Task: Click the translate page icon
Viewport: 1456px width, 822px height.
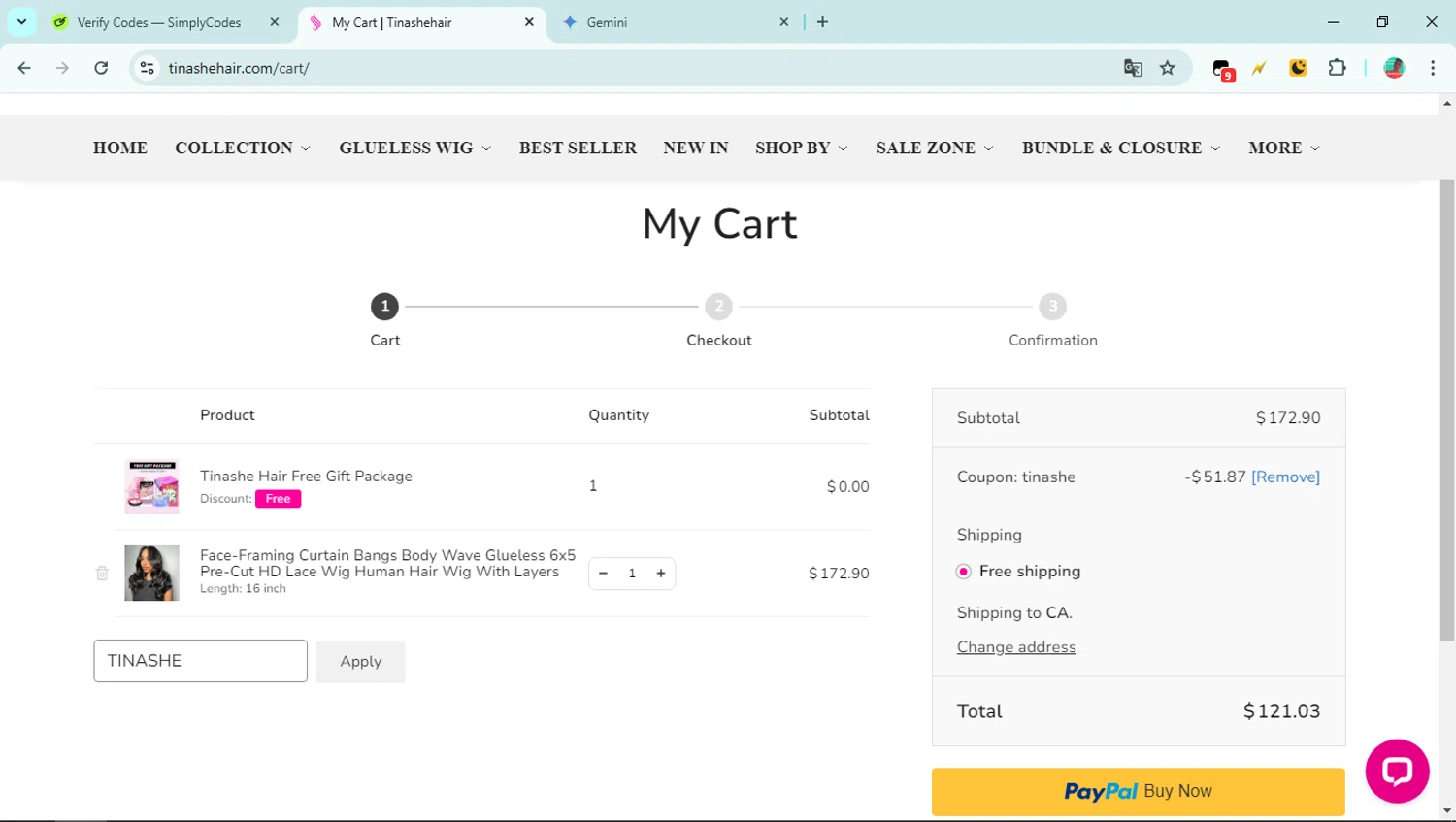Action: 1133,68
